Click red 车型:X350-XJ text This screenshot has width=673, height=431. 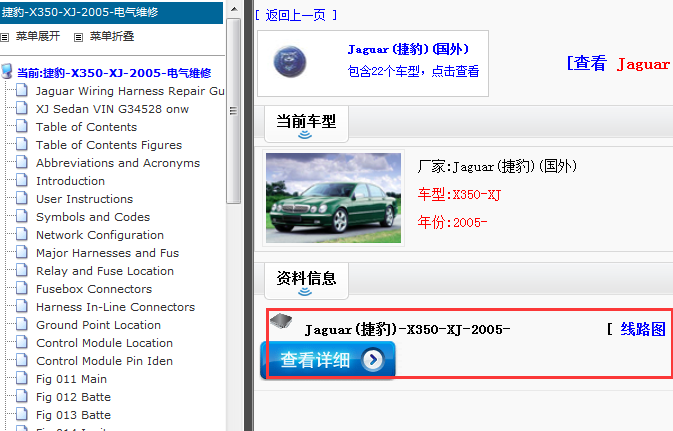[459, 194]
